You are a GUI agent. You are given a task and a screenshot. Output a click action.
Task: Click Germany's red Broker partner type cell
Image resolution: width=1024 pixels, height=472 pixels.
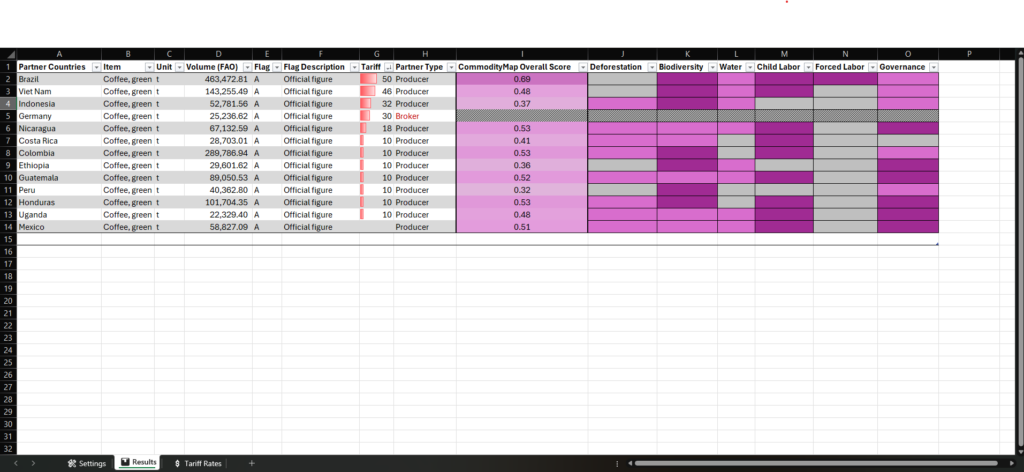[424, 116]
